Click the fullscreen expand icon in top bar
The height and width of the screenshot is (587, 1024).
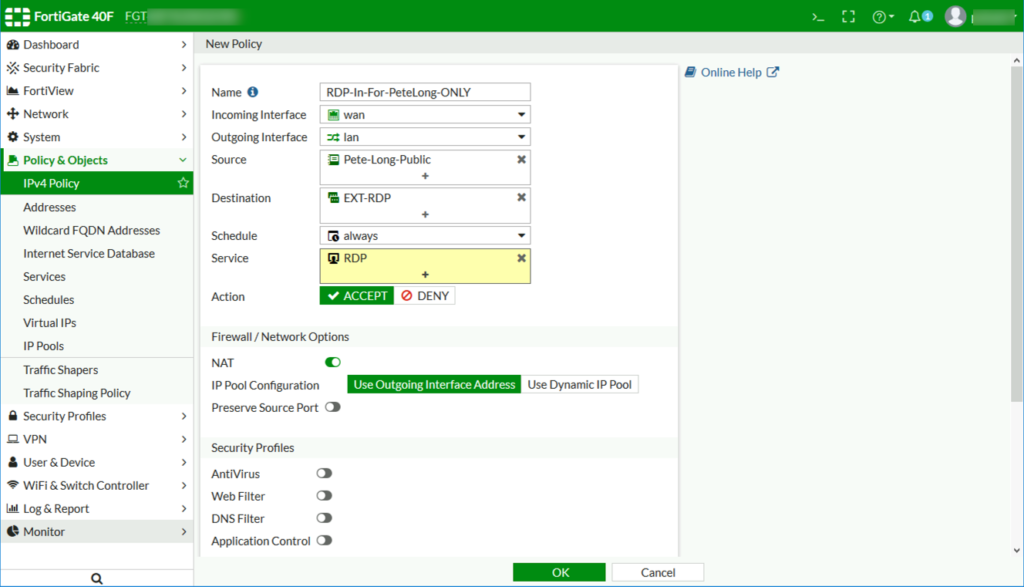pos(848,16)
